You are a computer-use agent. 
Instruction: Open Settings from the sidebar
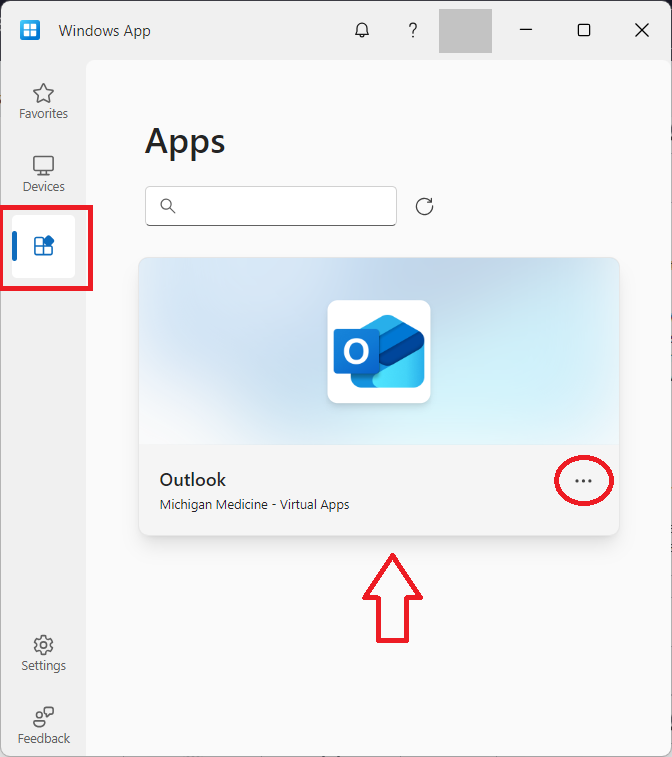(x=43, y=654)
